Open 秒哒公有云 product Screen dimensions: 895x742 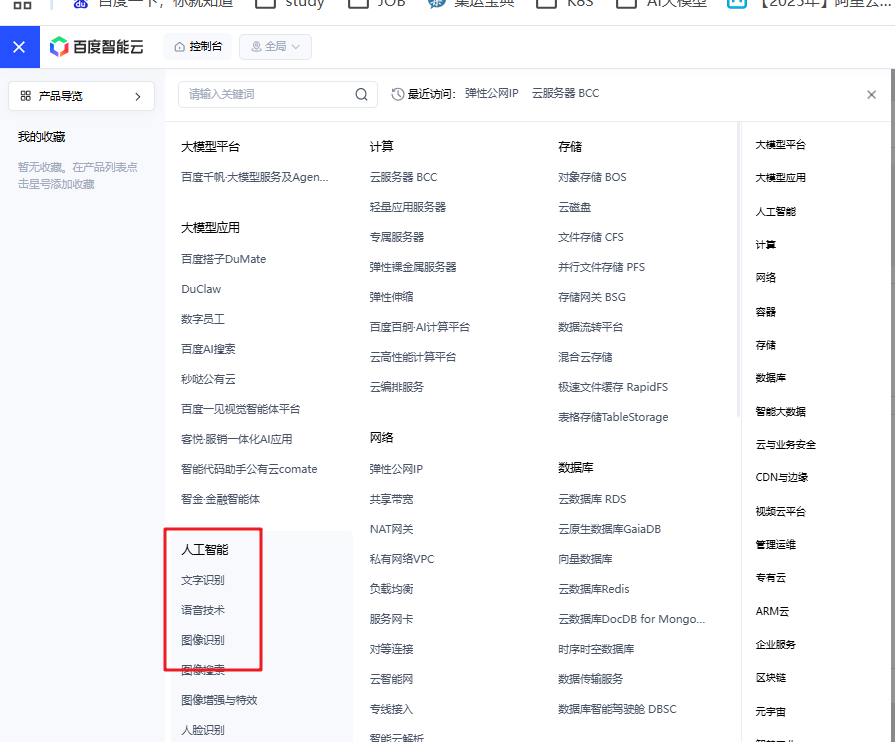click(208, 379)
